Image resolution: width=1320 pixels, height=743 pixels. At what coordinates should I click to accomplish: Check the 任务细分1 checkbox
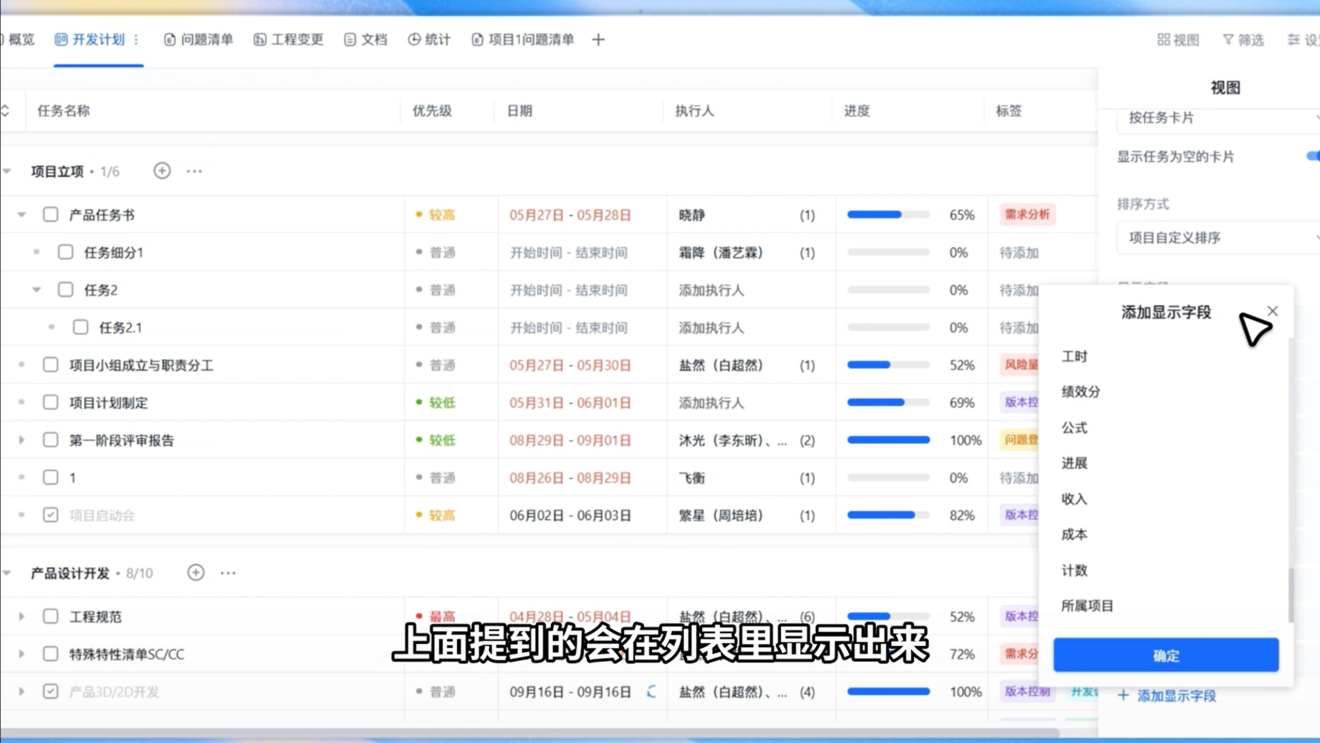point(65,252)
